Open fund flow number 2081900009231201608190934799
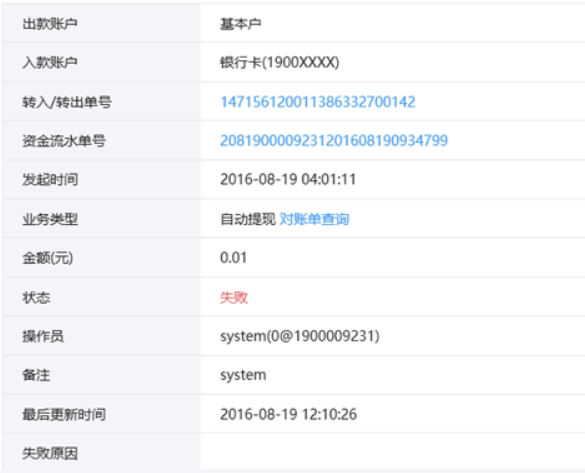The width and height of the screenshot is (585, 473). [334, 141]
